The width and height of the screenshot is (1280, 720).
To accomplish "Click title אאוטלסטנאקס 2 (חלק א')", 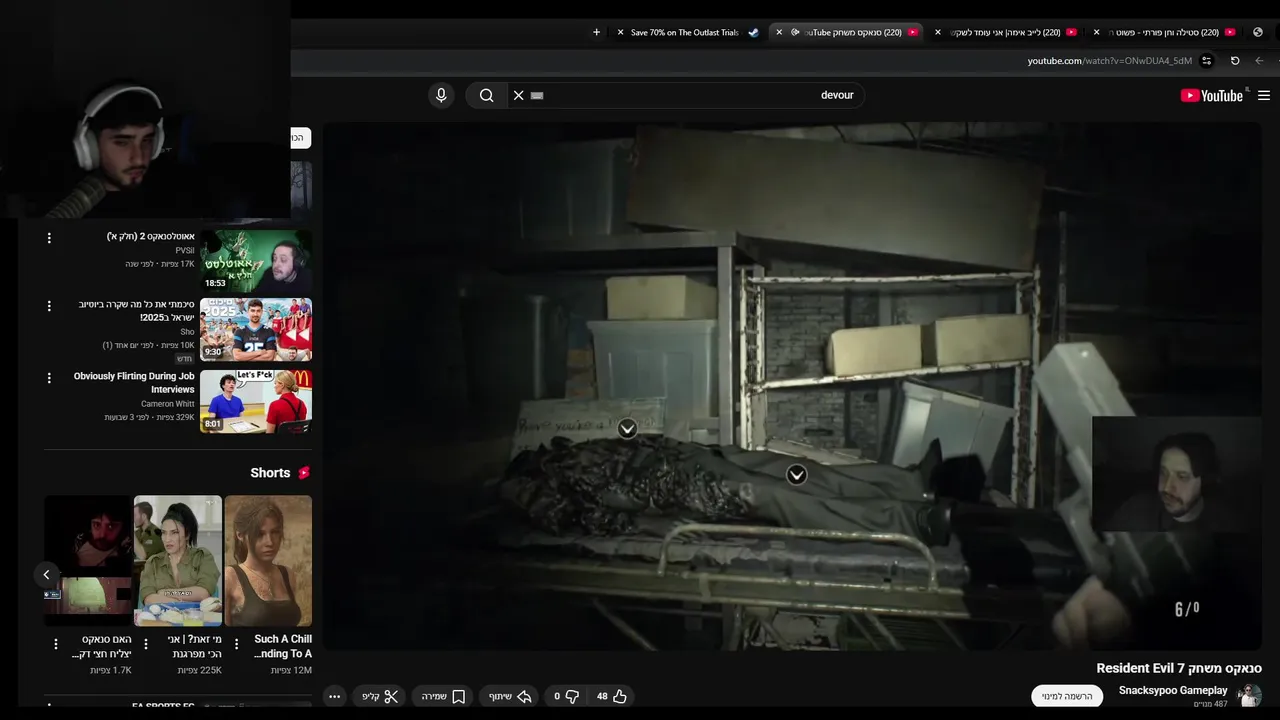I will pos(151,236).
